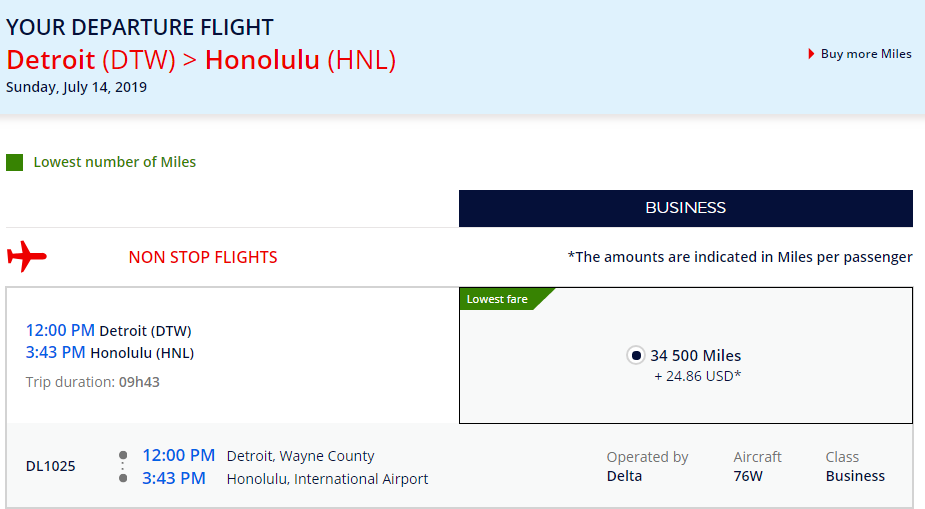The height and width of the screenshot is (509, 925).
Task: Click the 3:43 PM Honolulu (HNL) arrival line
Action: (110, 353)
